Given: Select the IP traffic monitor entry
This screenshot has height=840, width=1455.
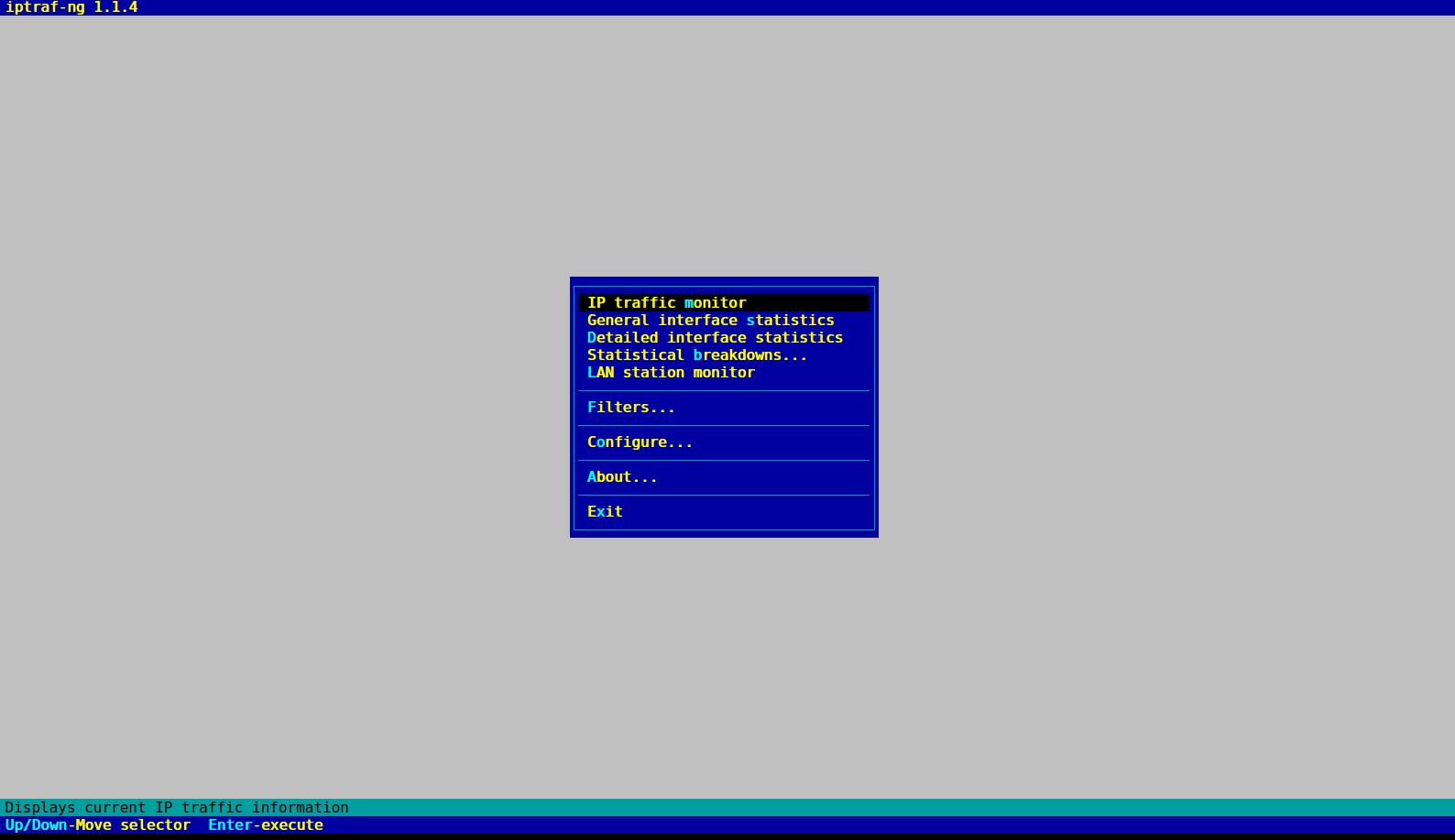Looking at the screenshot, I should point(724,302).
